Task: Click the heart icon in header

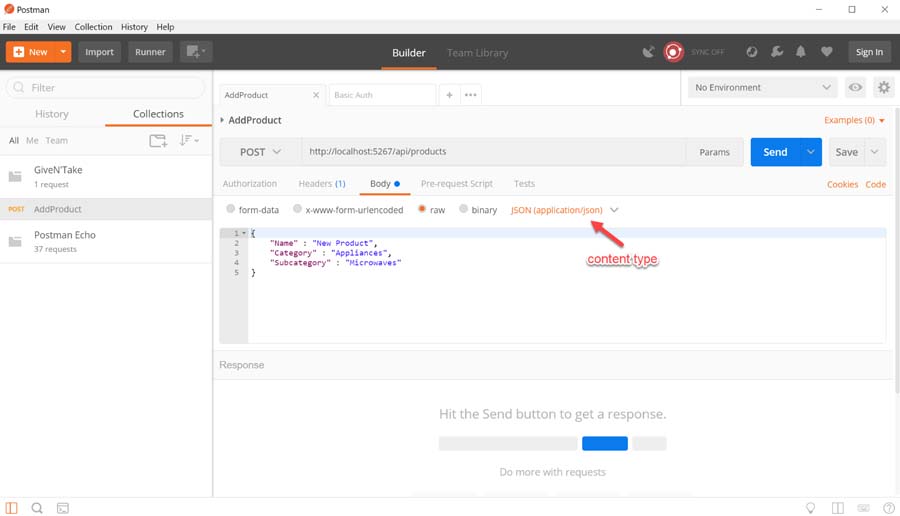Action: click(x=826, y=52)
